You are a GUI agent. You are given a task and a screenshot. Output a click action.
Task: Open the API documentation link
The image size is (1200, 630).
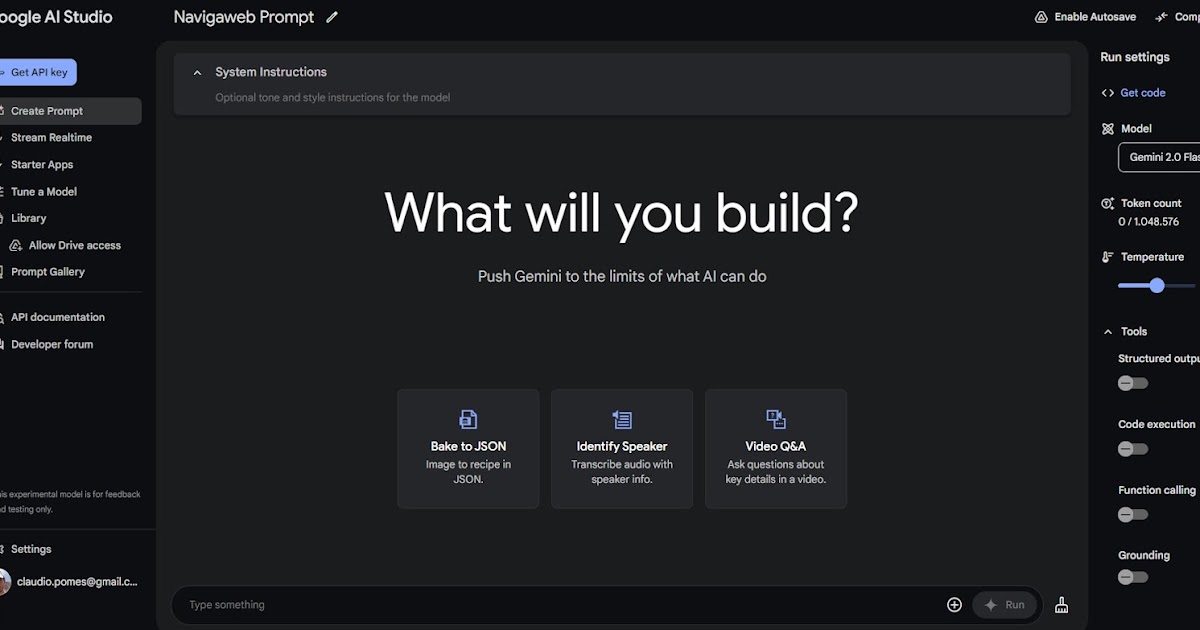pyautogui.click(x=58, y=317)
